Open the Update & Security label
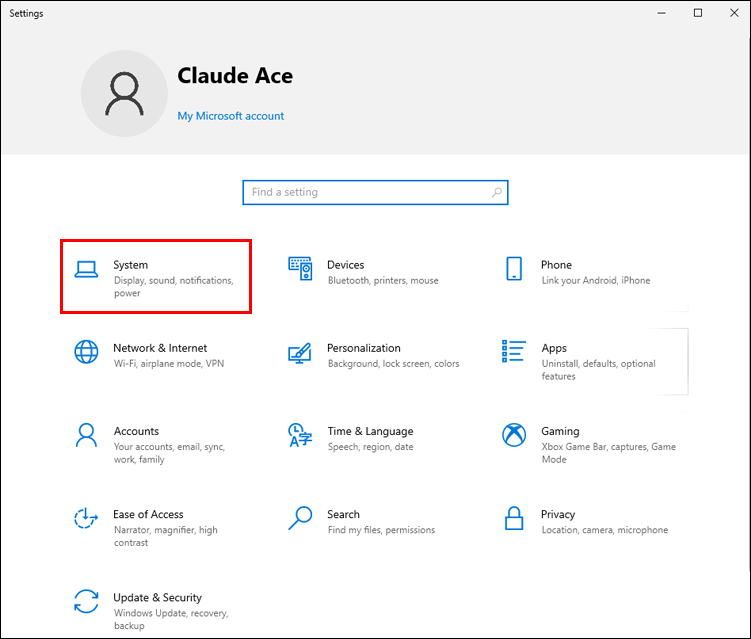This screenshot has height=639, width=751. [157, 597]
